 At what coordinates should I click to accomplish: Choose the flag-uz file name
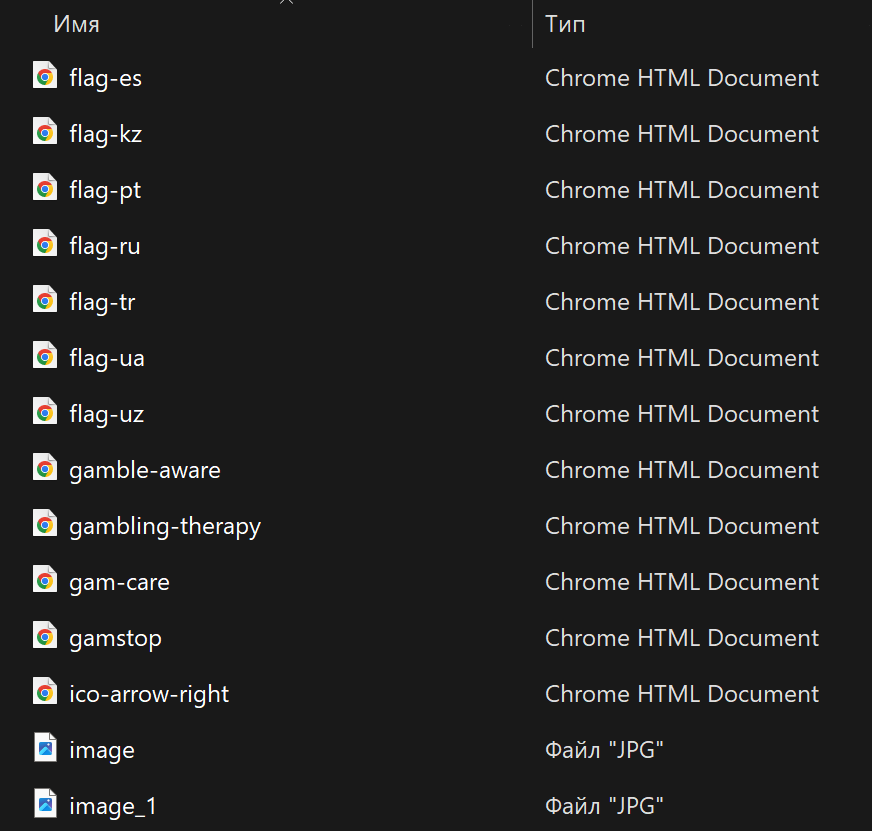click(106, 414)
